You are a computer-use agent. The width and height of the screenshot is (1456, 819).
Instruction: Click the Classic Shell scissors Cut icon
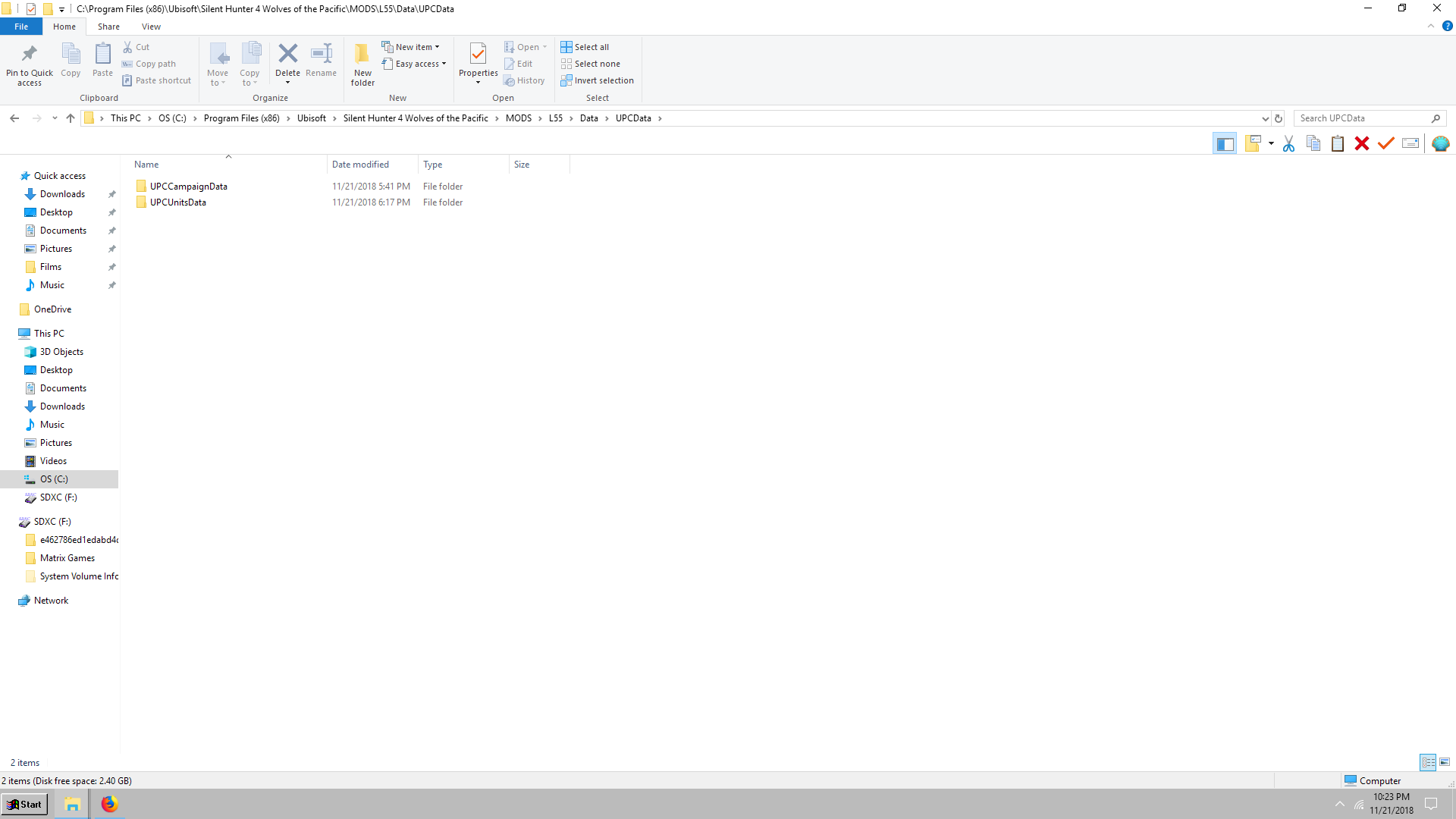coord(1288,143)
